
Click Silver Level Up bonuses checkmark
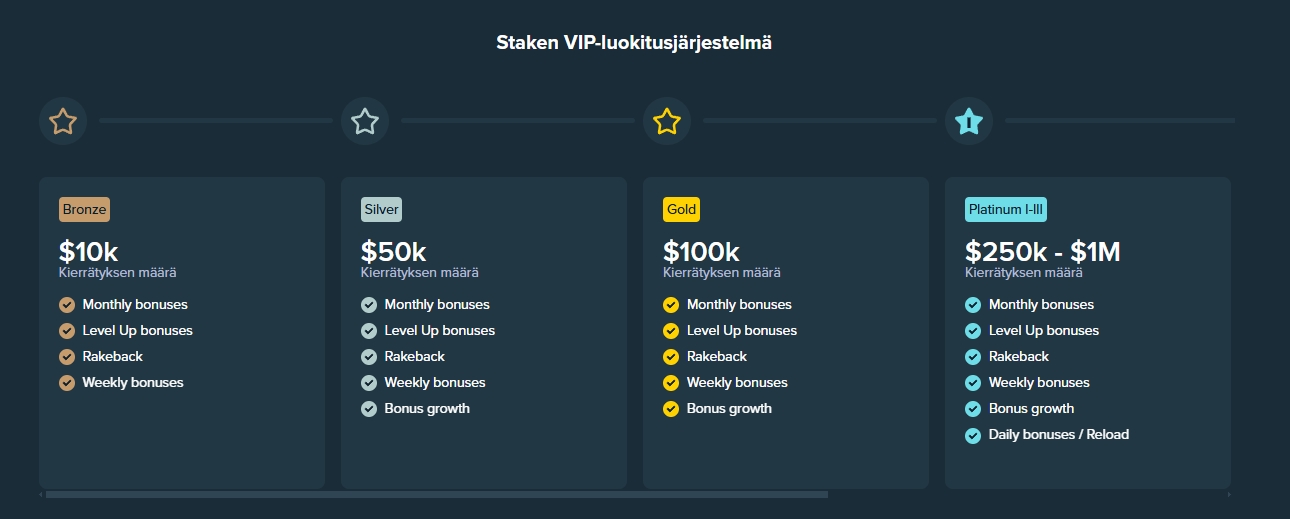point(369,331)
